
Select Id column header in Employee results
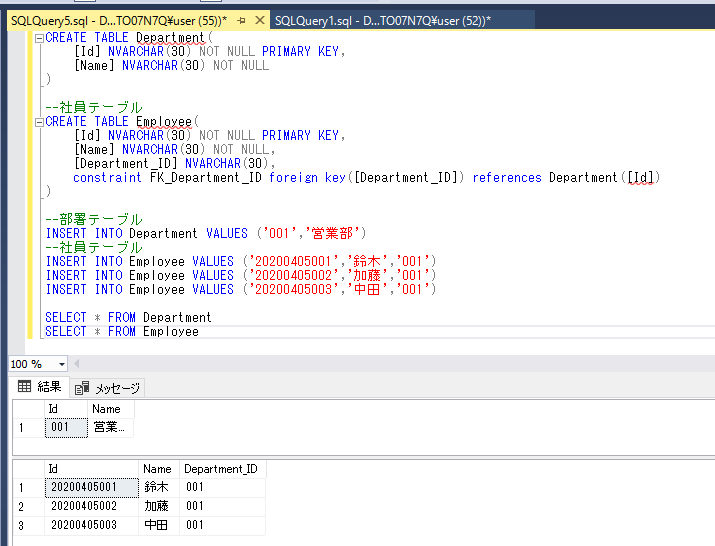(x=91, y=469)
